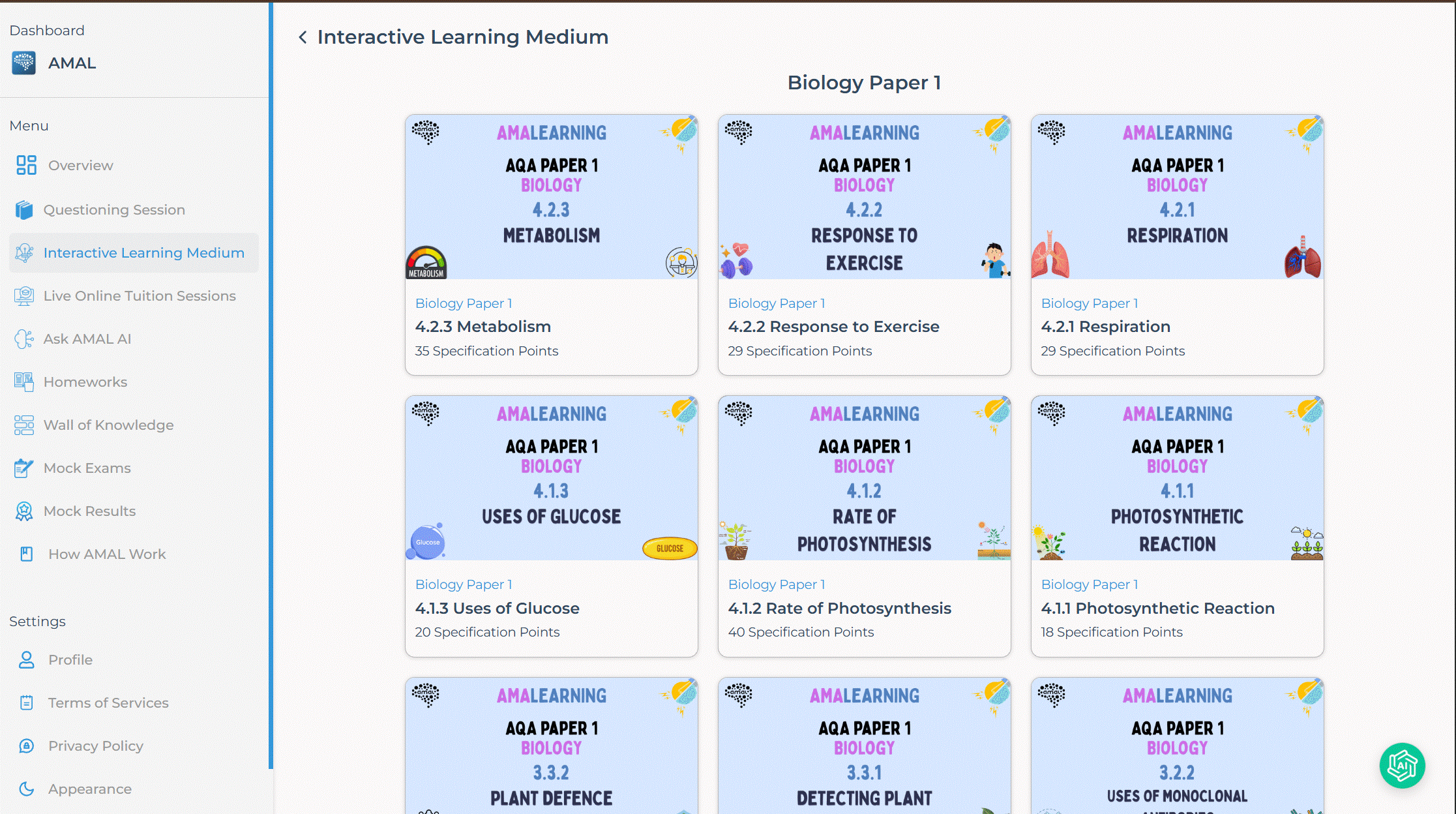The width and height of the screenshot is (1456, 814).
Task: Click the Appearance moon icon
Action: click(26, 789)
